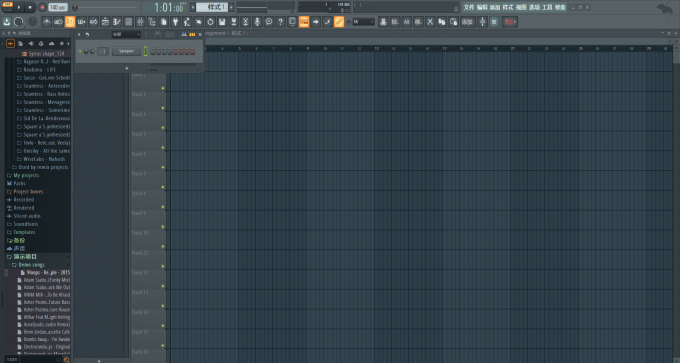Screen dimensions: 680x363
Task: Toggle the PAT/SONG mode switch
Action: (x=7, y=7)
